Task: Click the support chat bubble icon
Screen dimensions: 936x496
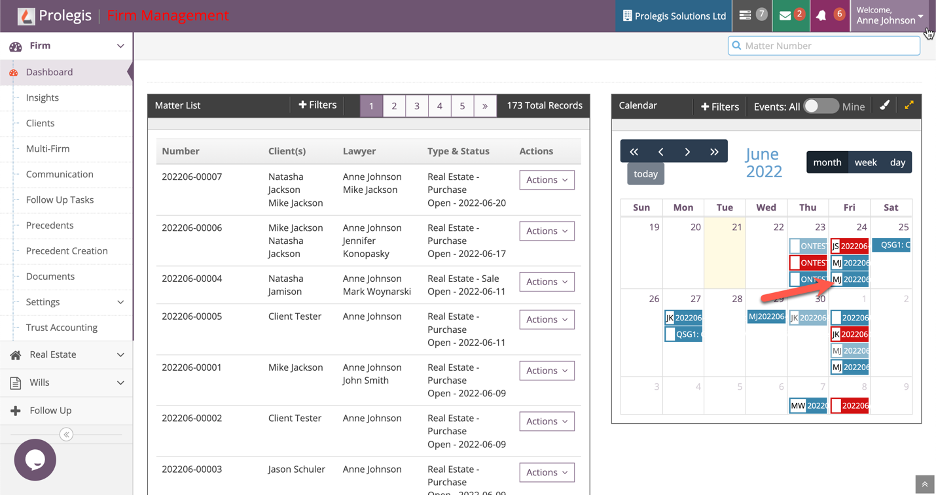Action: pos(35,460)
